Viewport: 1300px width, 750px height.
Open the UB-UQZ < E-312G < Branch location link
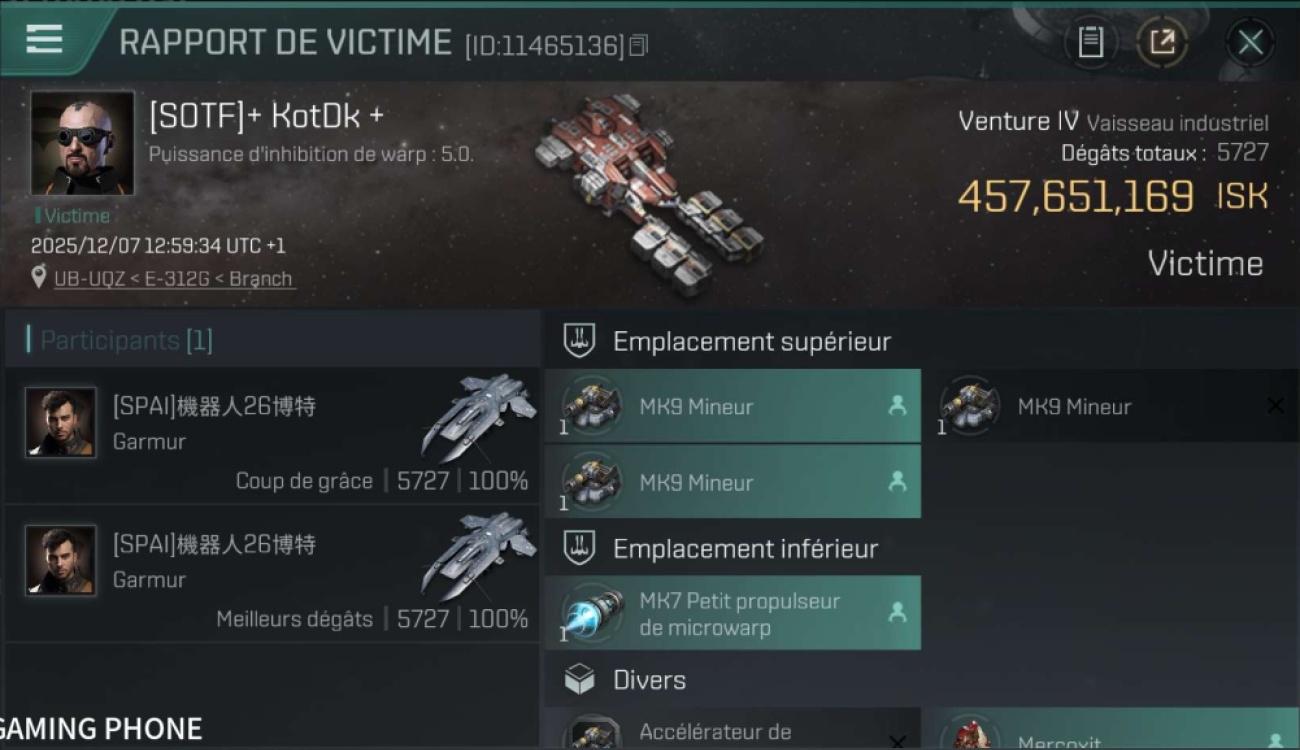174,279
